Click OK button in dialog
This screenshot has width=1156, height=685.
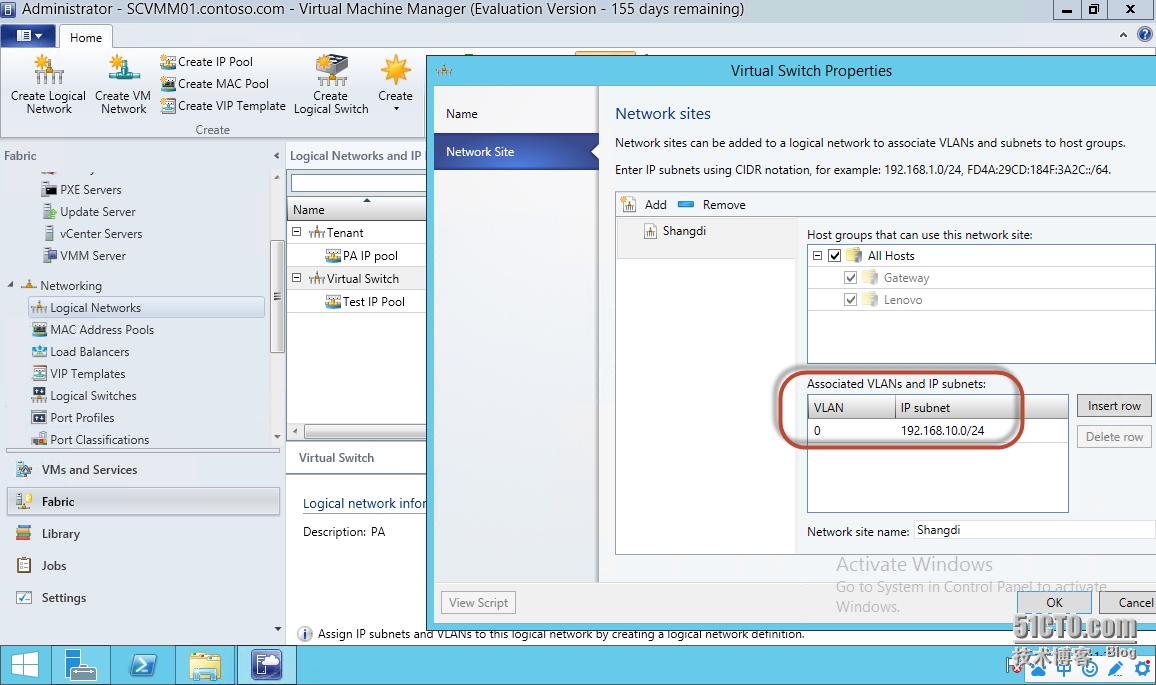pyautogui.click(x=1054, y=602)
